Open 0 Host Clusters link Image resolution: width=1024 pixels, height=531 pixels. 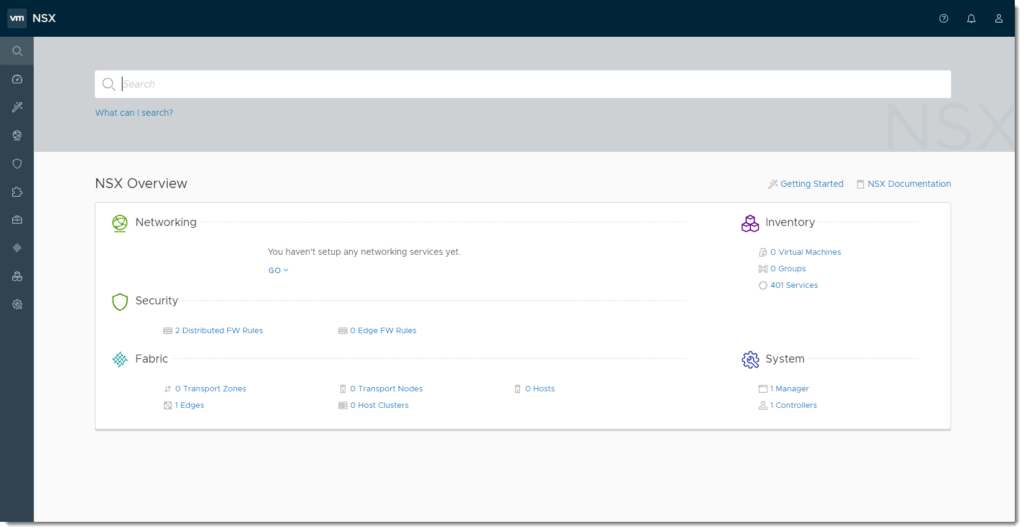click(379, 406)
